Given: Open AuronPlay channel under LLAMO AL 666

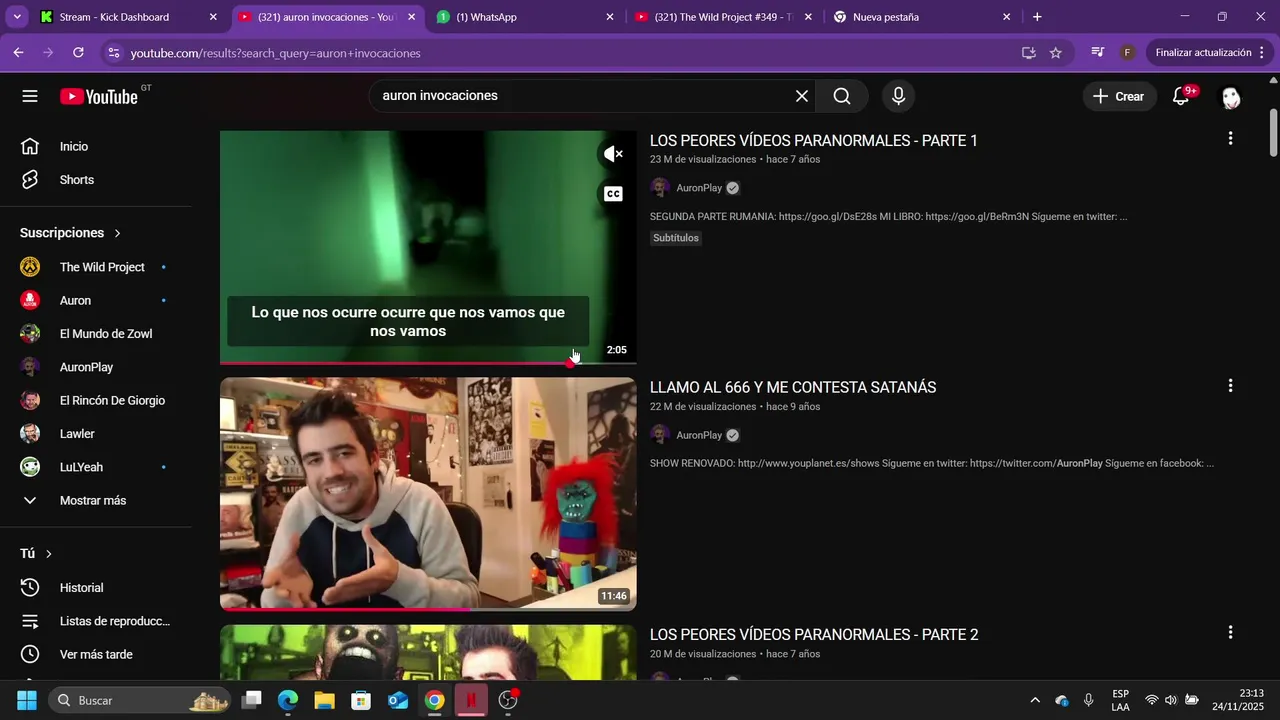Looking at the screenshot, I should pyautogui.click(x=699, y=435).
